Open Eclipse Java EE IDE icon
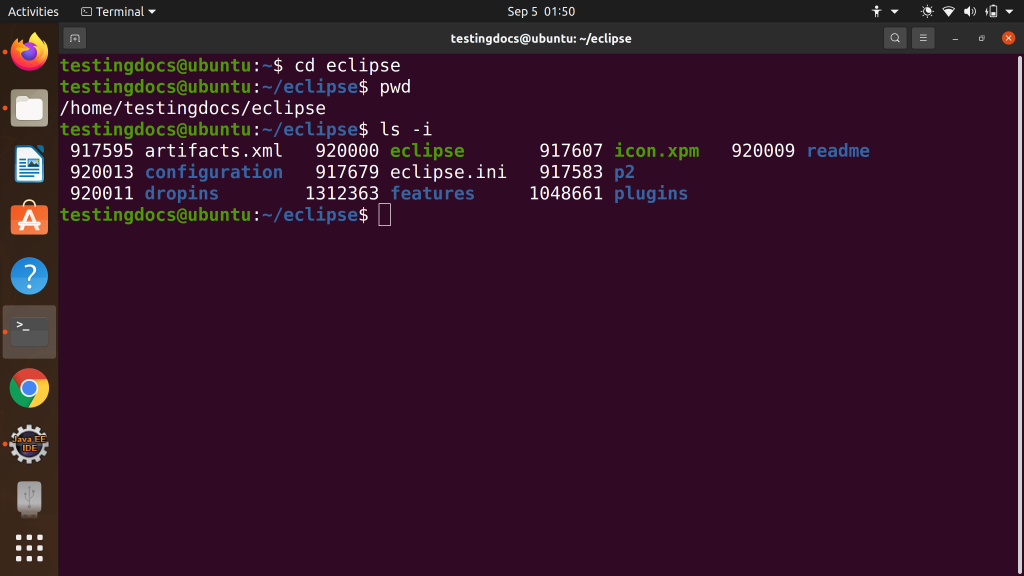Screen dimensions: 1024x576 [x=29, y=444]
